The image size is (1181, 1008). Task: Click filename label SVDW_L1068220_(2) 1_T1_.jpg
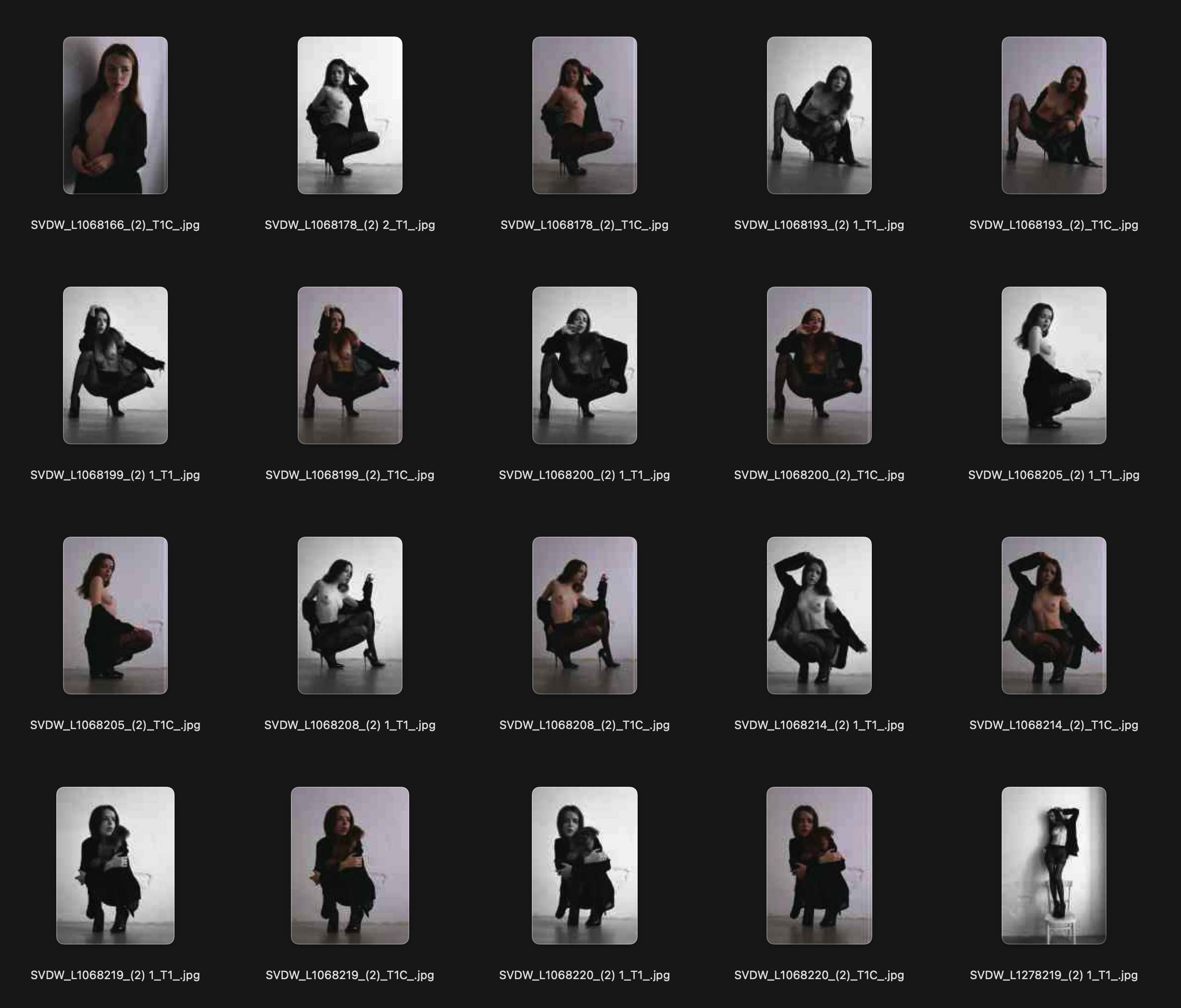point(585,975)
